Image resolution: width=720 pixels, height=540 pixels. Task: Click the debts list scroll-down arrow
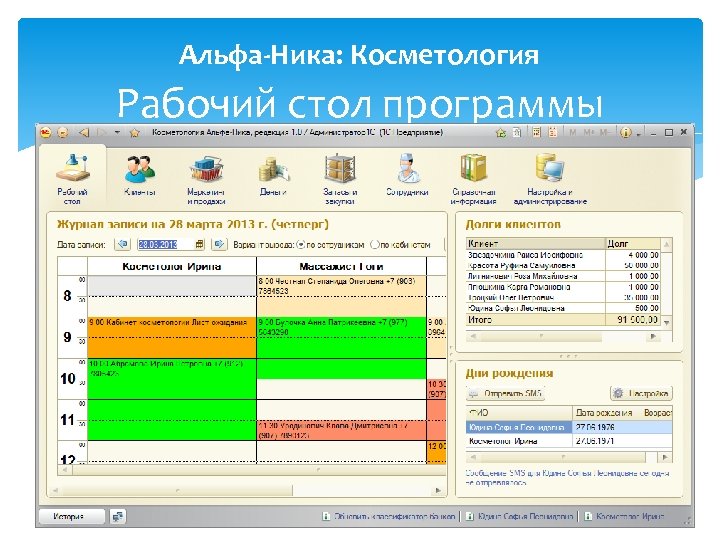(666, 323)
